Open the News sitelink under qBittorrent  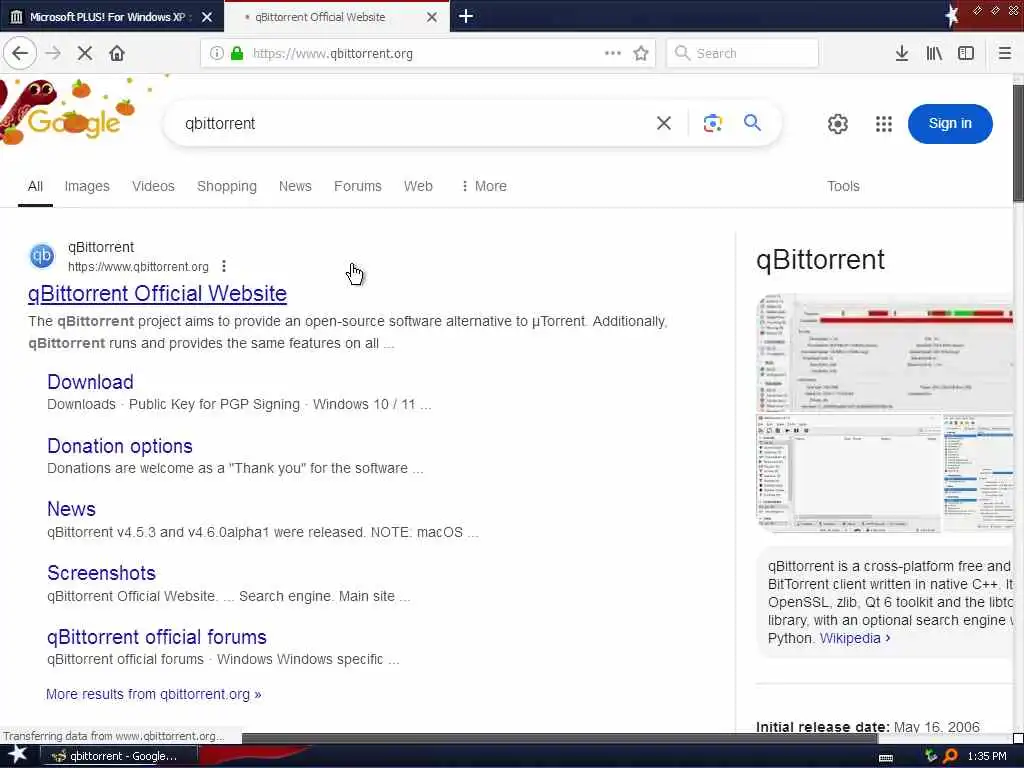(x=71, y=509)
